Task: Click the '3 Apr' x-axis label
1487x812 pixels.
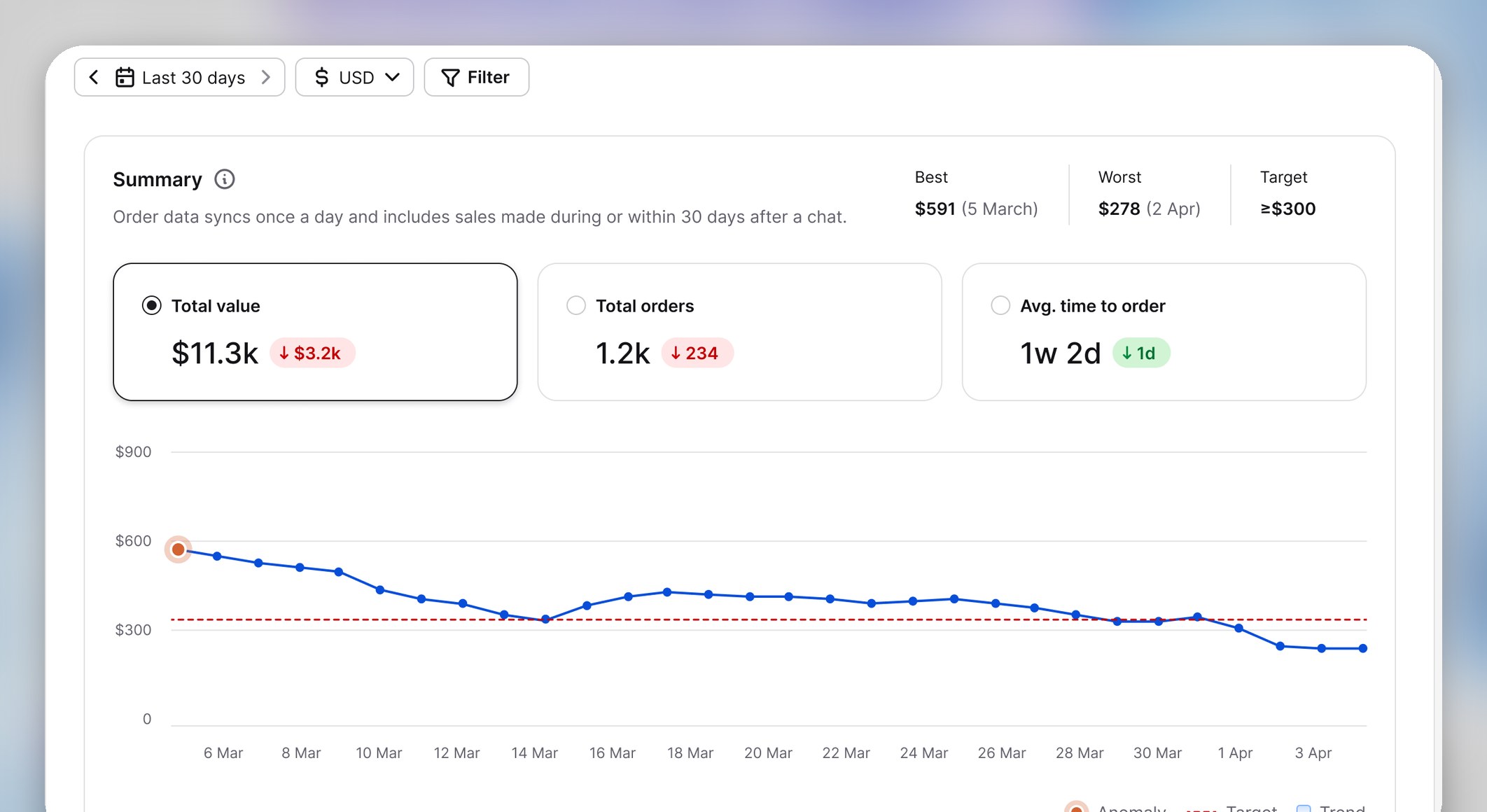Action: pos(1313,752)
